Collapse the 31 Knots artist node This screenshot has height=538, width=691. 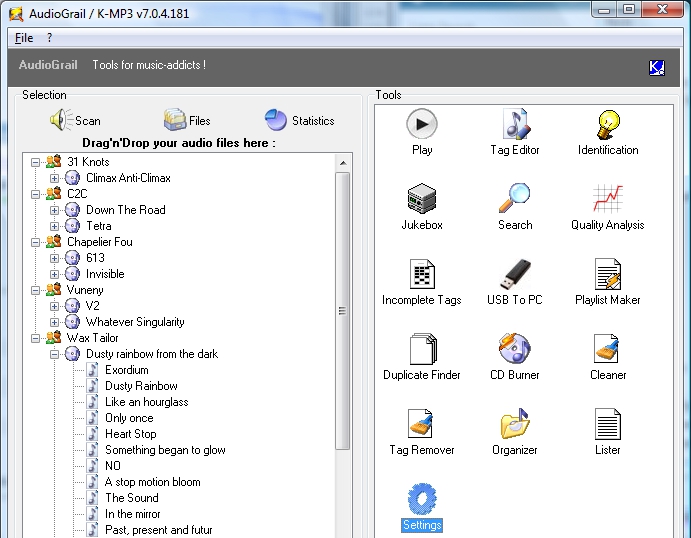point(35,162)
